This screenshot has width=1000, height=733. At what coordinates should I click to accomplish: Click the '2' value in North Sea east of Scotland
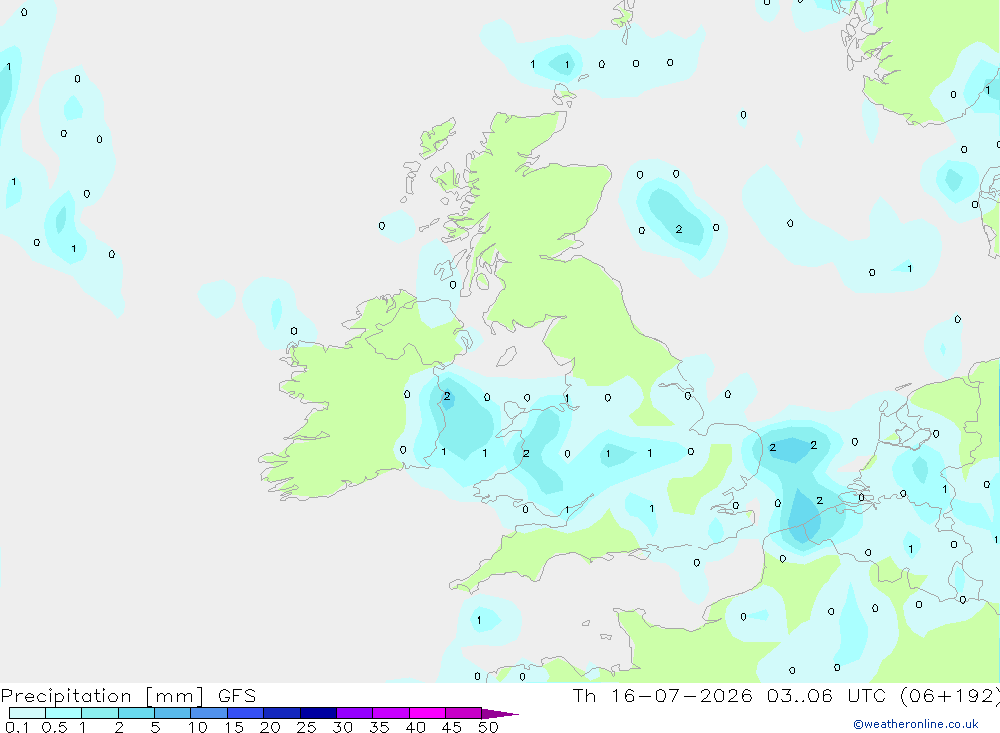pos(679,229)
